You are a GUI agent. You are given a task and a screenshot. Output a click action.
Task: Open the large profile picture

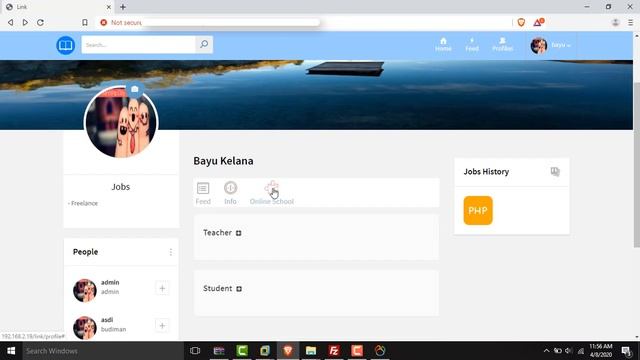(x=121, y=122)
